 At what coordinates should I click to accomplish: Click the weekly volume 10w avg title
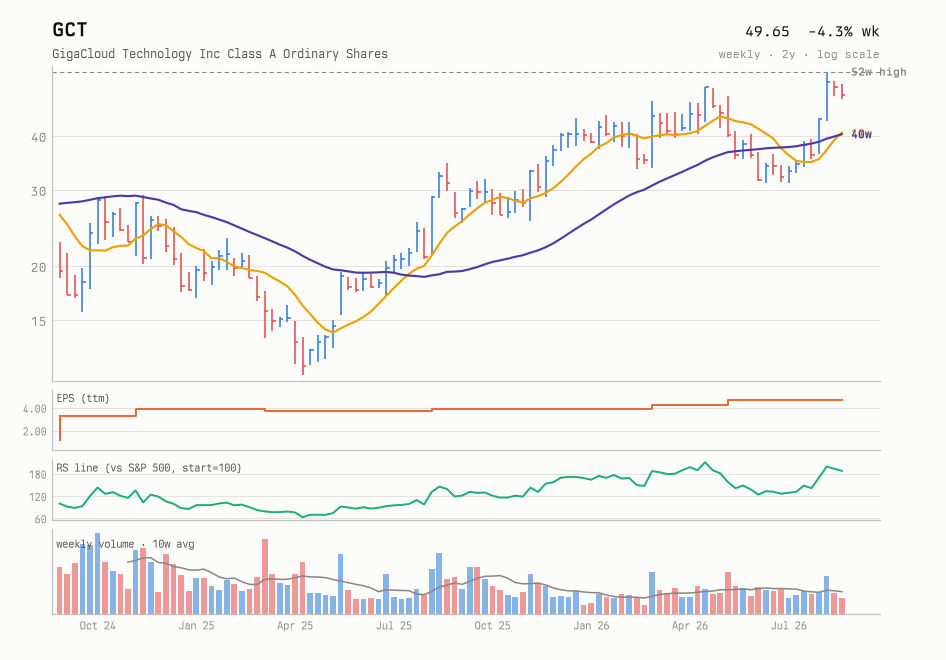[125, 544]
